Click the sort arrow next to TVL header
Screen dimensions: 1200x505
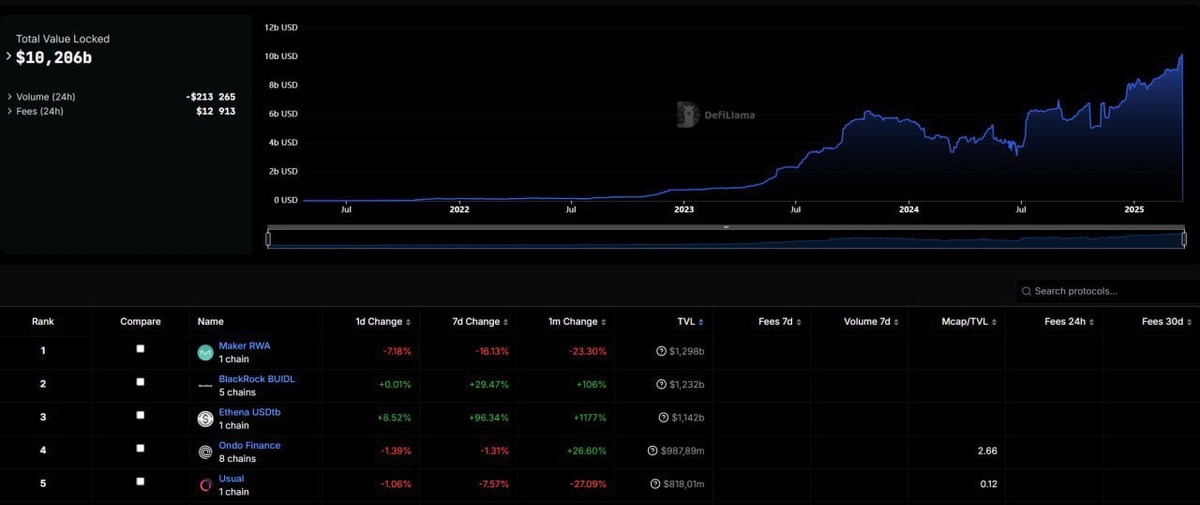[700, 322]
